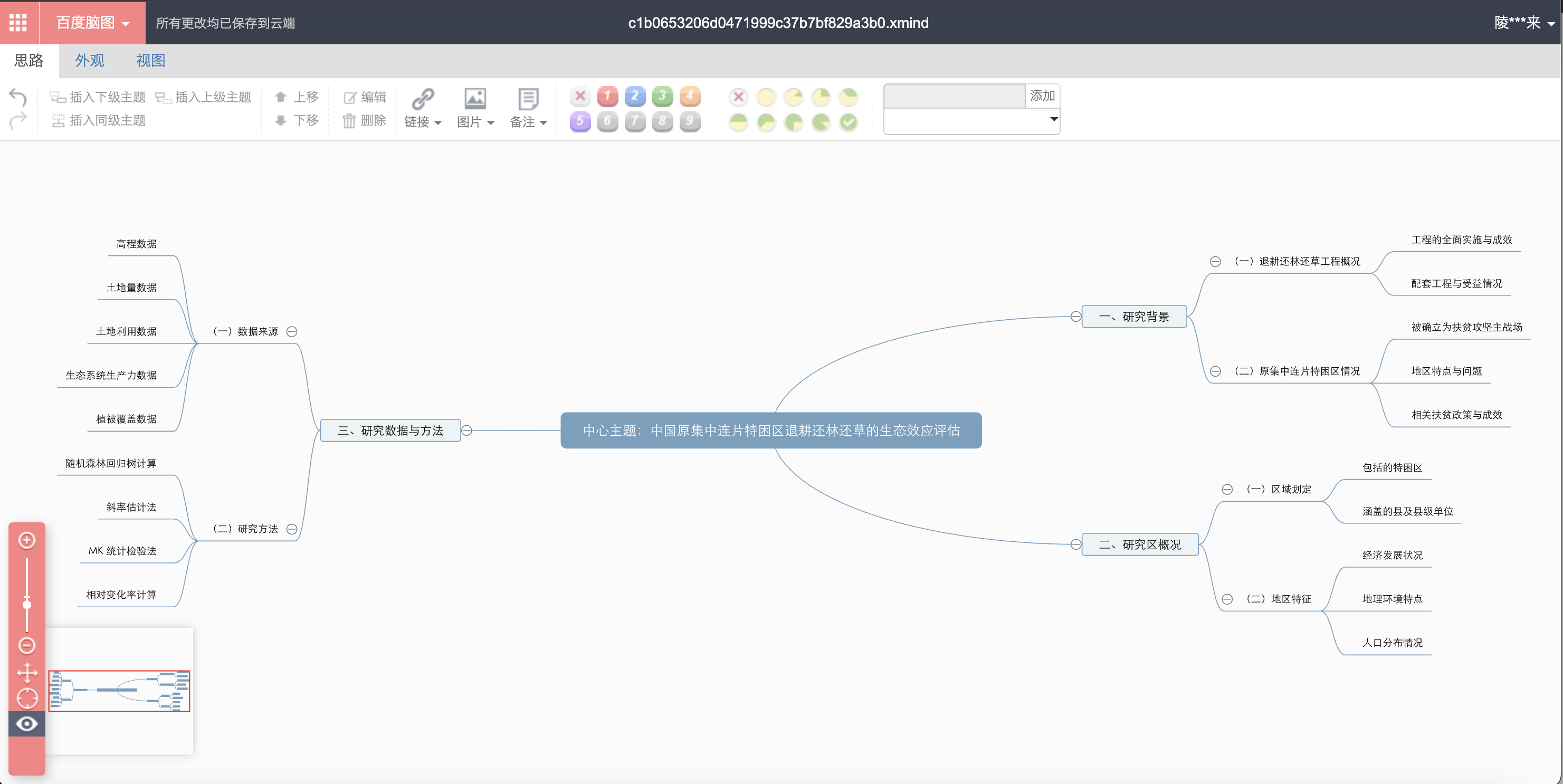Collapse 一、研究背景 branch
Screen dimensions: 1563x784
click(1076, 316)
